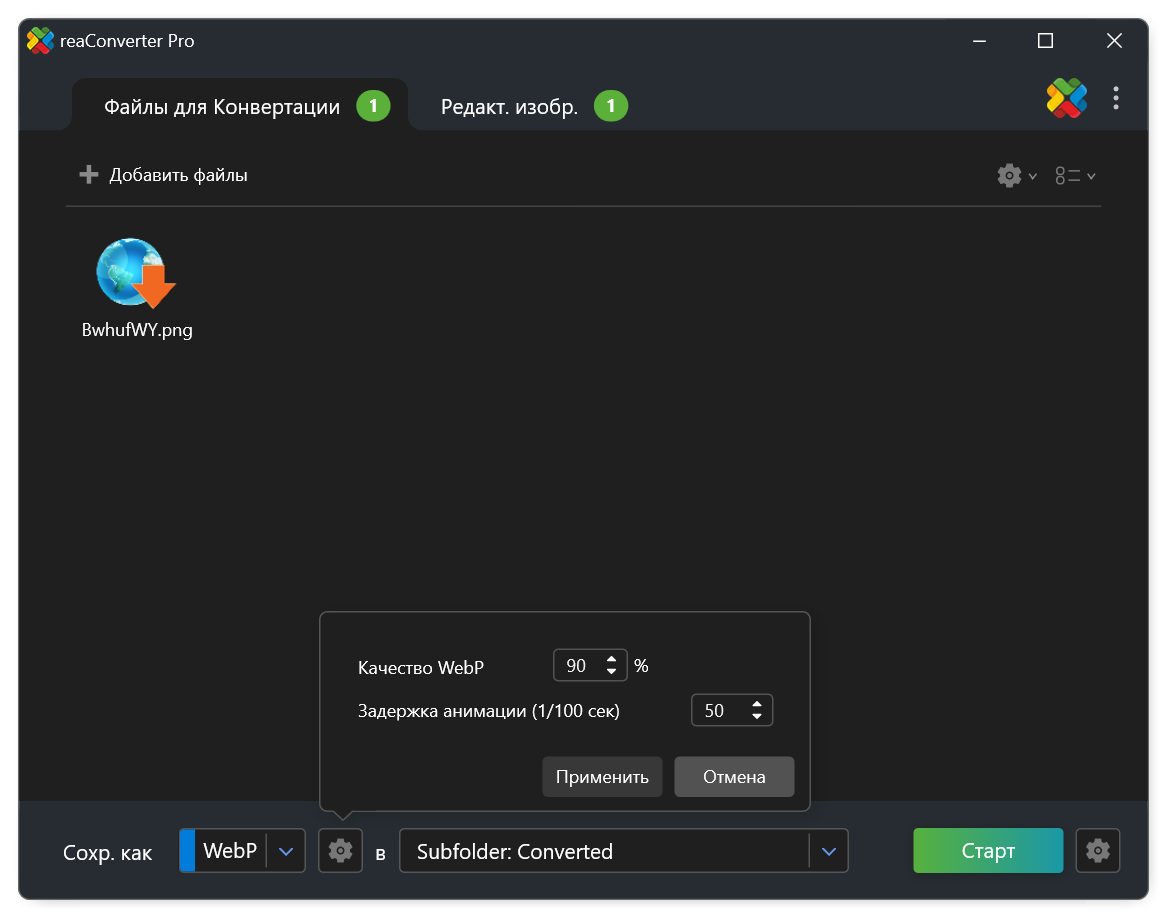This screenshot has height=918, width=1167.
Task: Click the plus icon to add files
Action: (x=89, y=175)
